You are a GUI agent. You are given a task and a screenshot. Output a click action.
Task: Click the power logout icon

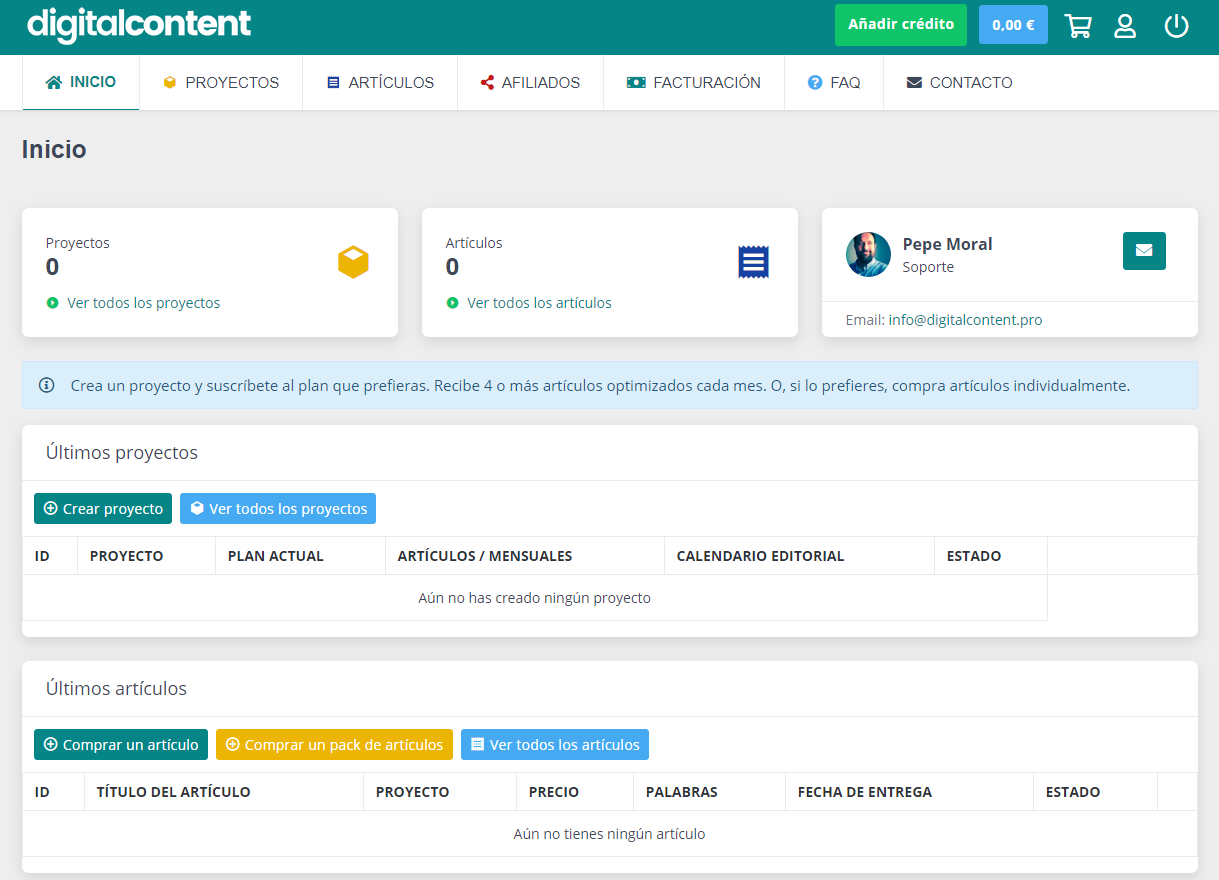[x=1176, y=26]
